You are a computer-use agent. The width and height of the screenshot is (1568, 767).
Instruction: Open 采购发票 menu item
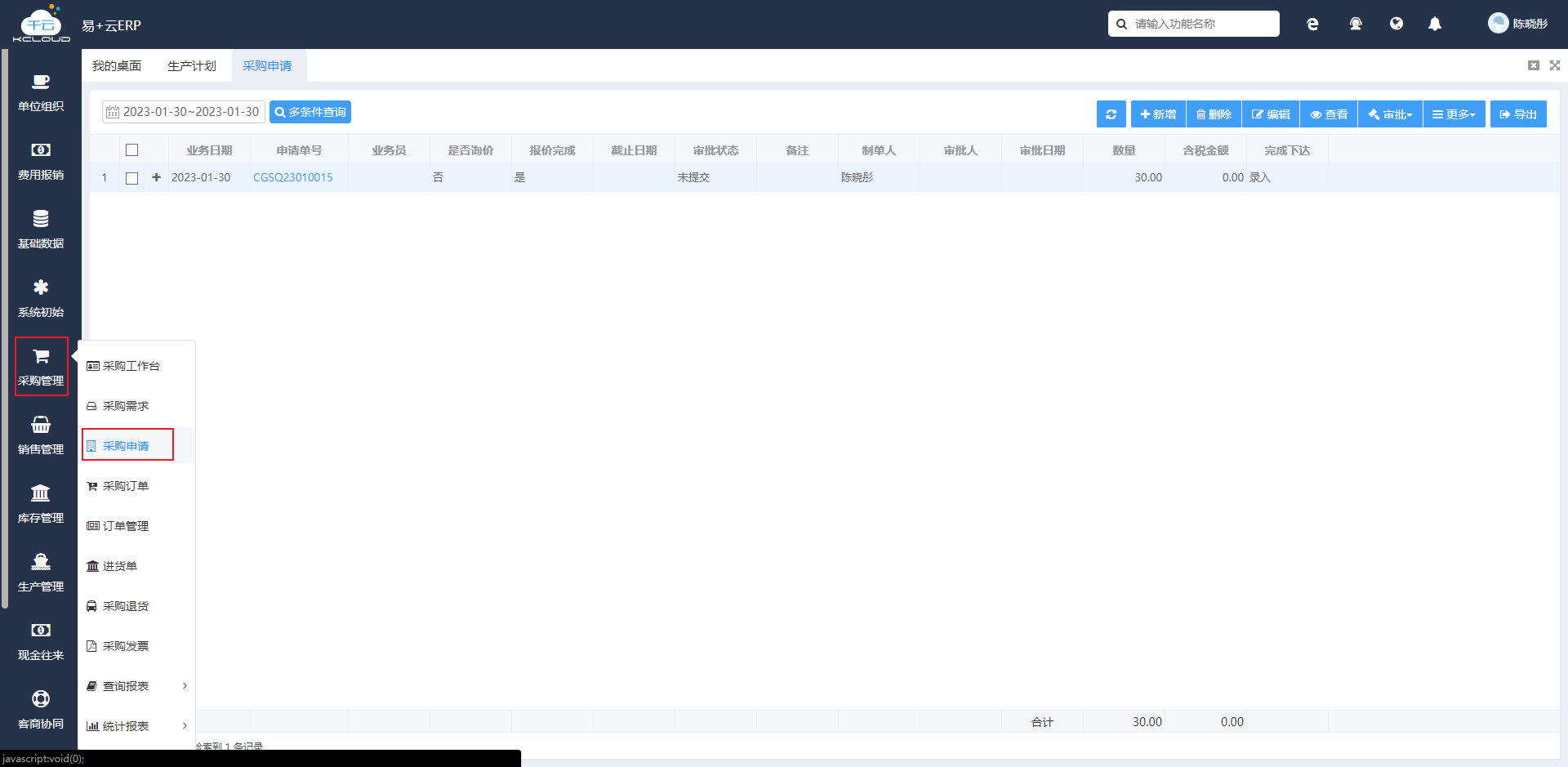137,646
